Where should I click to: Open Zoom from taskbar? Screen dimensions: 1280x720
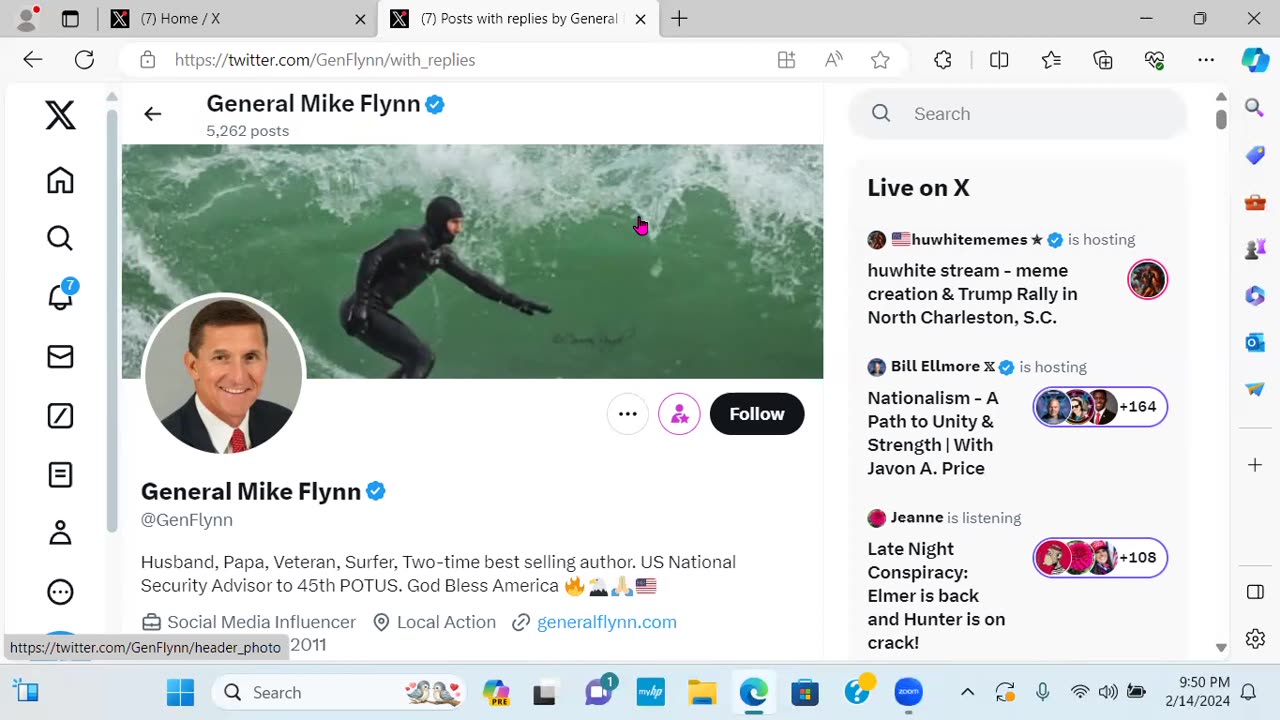(908, 692)
